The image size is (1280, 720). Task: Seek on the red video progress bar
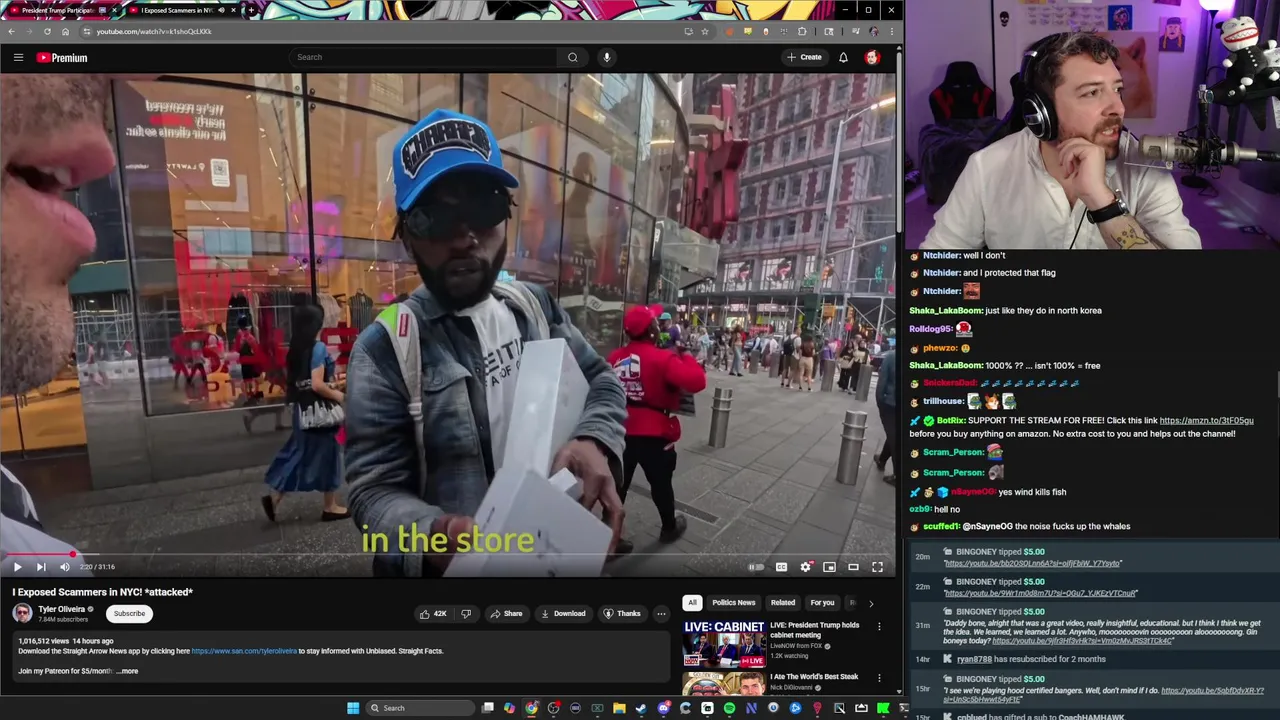(448, 554)
